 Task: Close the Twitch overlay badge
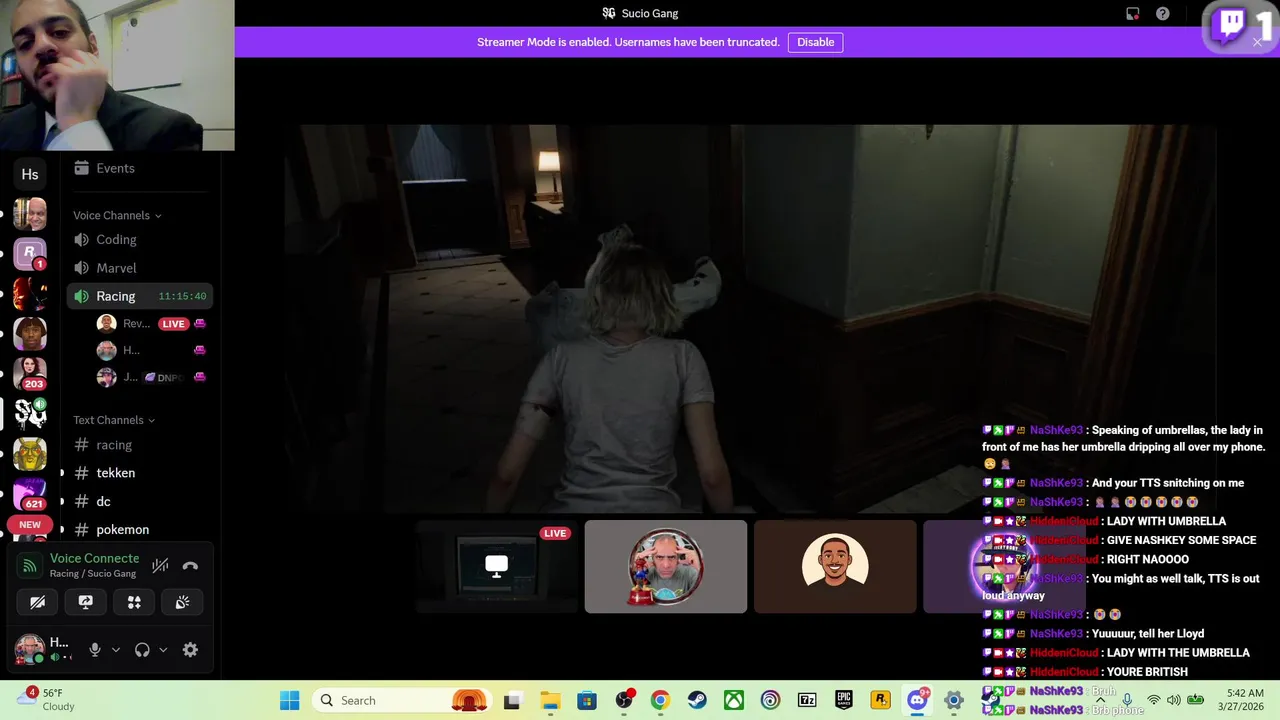tap(1258, 42)
